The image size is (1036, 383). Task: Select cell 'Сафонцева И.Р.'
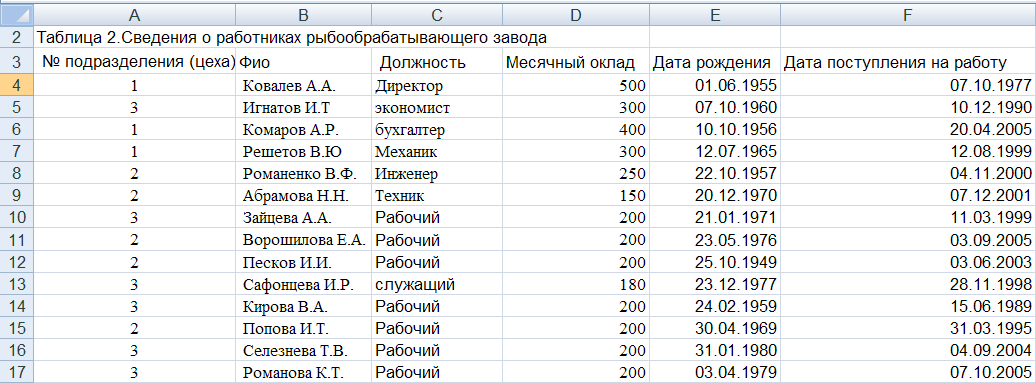click(x=303, y=284)
